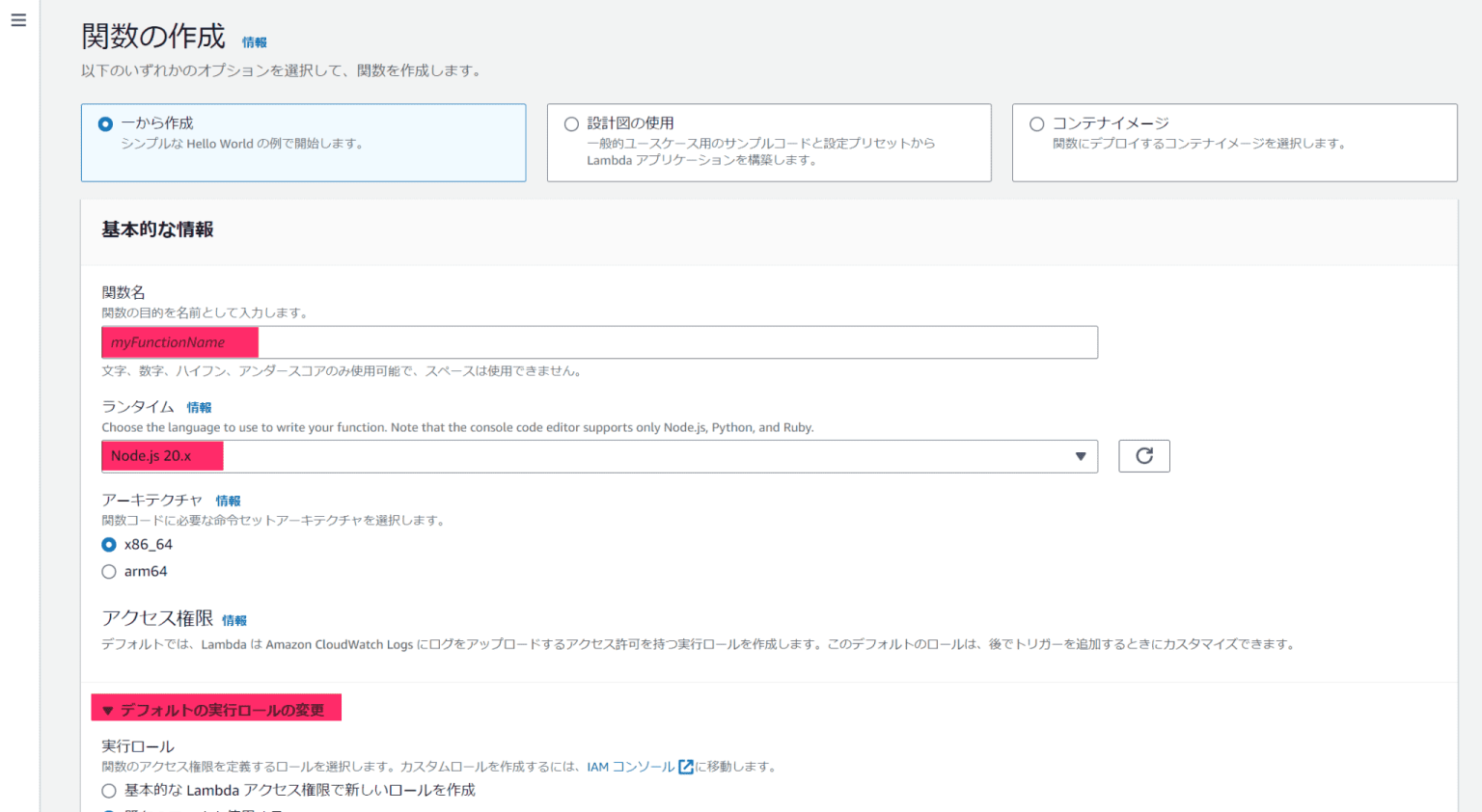The width and height of the screenshot is (1482, 812).
Task: Select the 設計図の使用 radio button
Action: coord(571,122)
